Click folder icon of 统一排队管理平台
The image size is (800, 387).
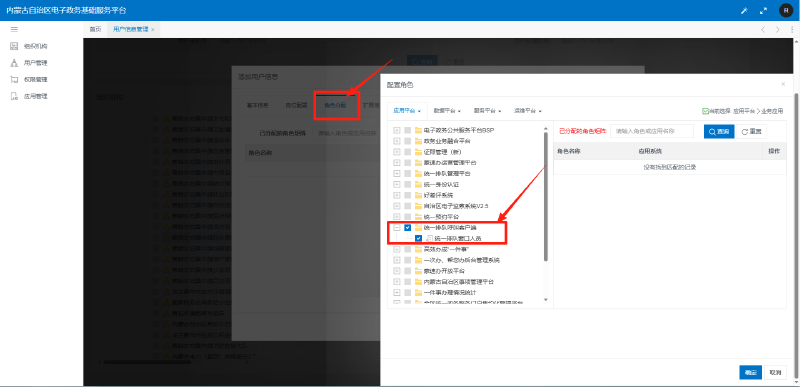(x=418, y=174)
